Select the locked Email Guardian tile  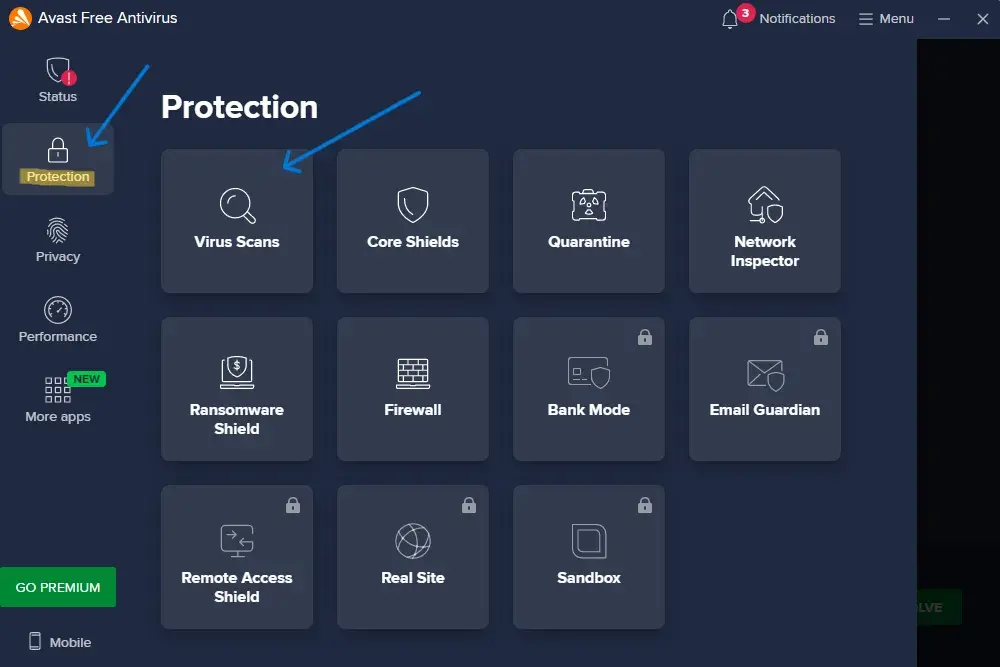click(x=765, y=389)
